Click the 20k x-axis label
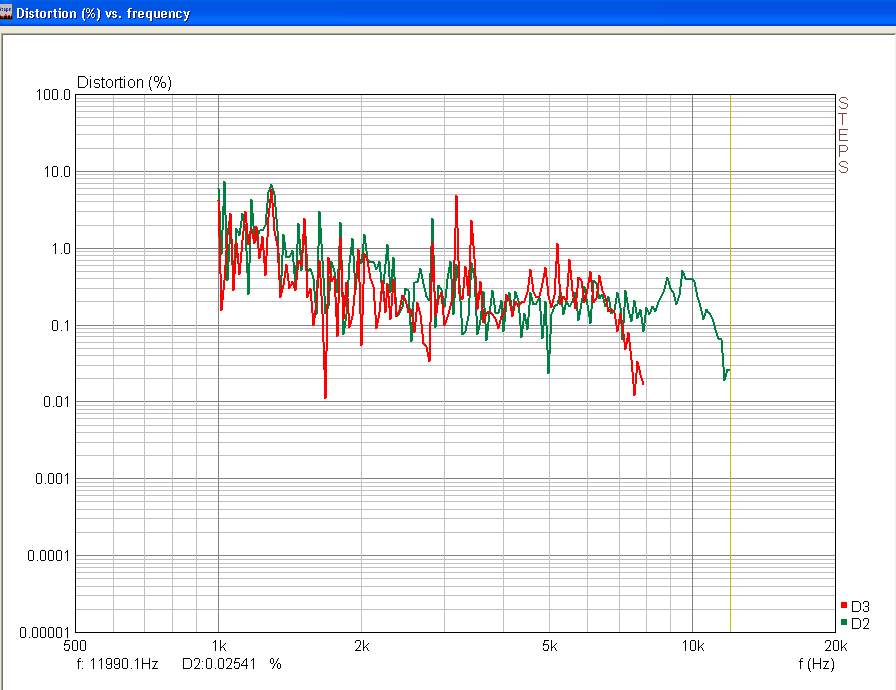896x690 pixels. [835, 646]
